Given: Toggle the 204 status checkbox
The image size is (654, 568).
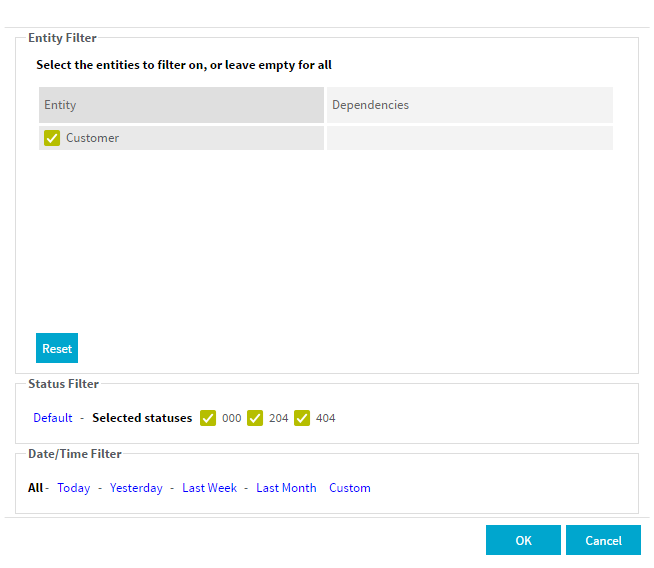Looking at the screenshot, I should pos(255,418).
